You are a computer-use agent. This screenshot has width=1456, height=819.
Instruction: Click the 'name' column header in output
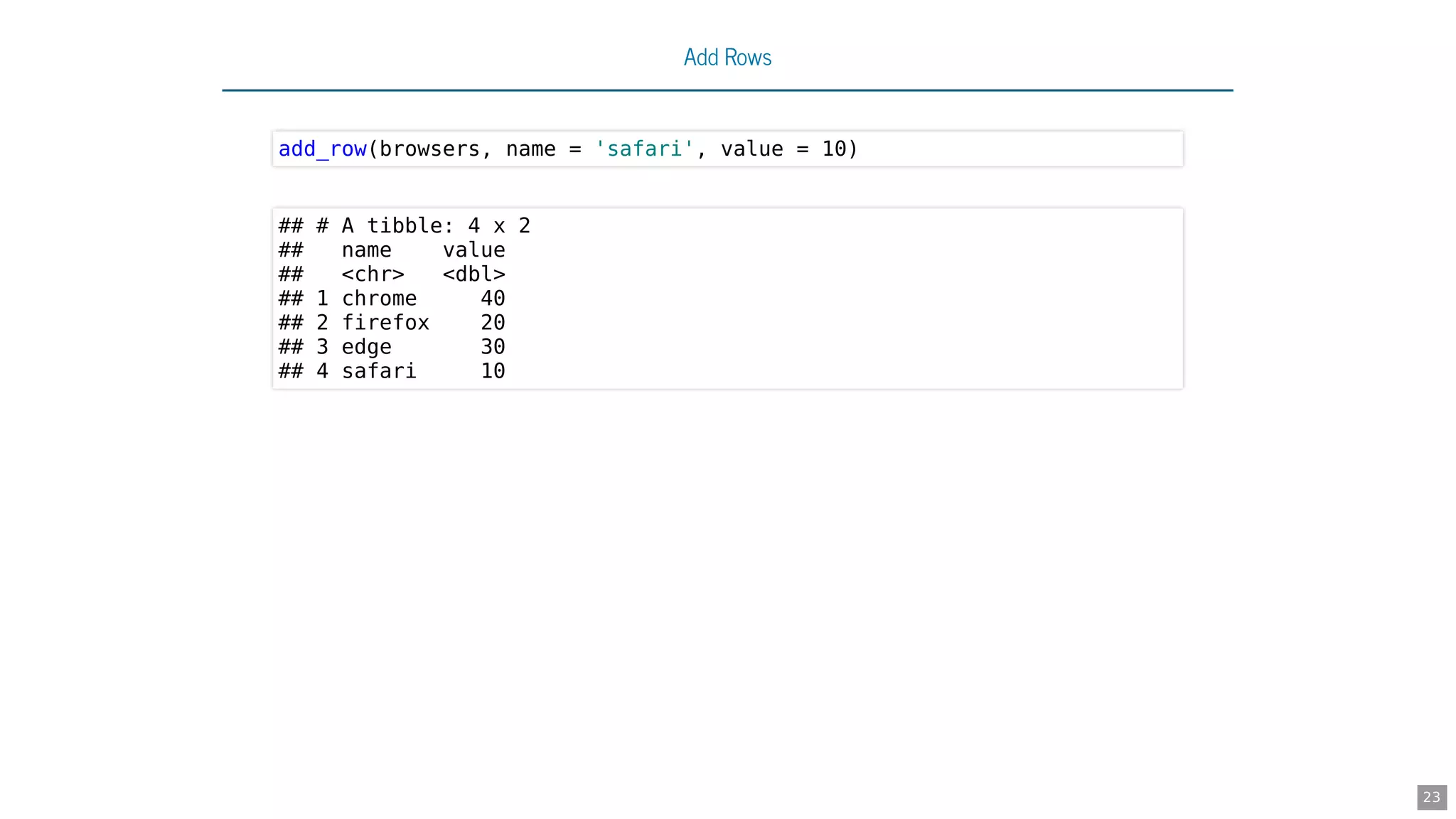click(x=366, y=250)
